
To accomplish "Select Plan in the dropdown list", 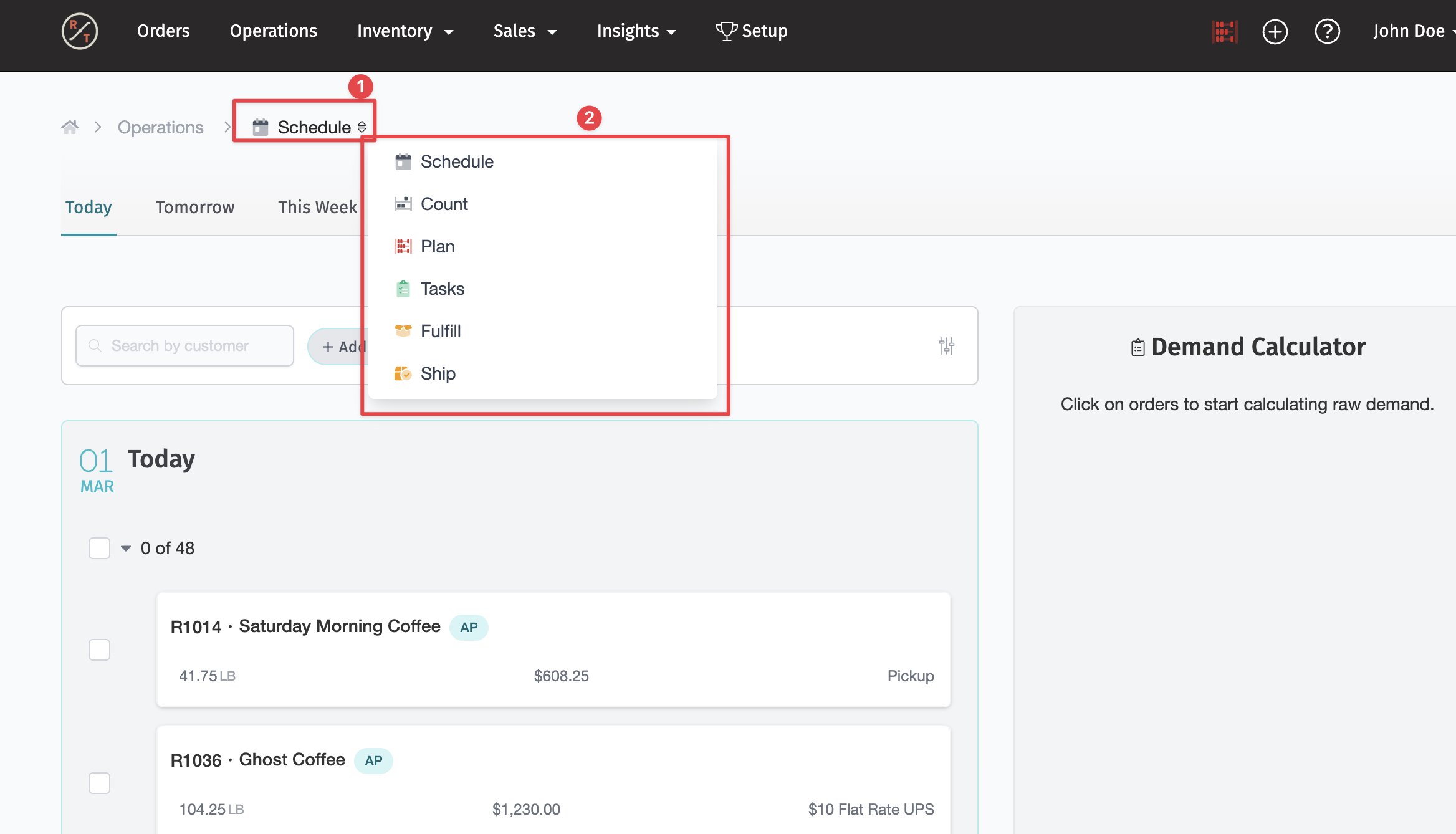I will tap(437, 247).
